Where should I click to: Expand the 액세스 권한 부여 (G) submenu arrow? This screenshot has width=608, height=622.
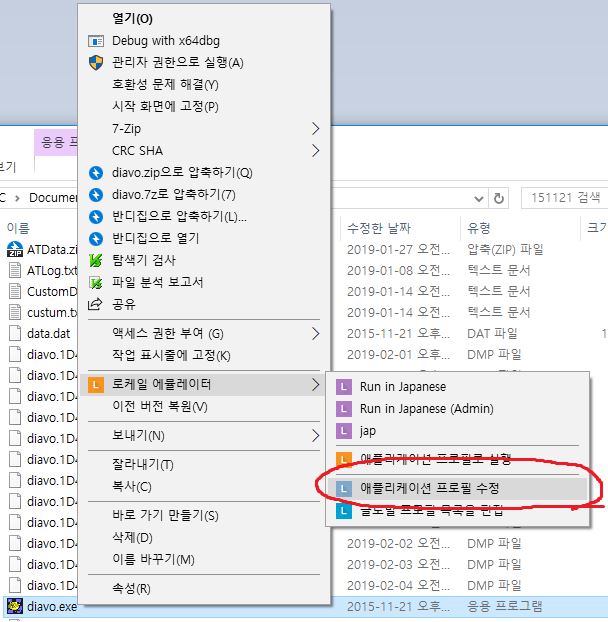point(315,334)
